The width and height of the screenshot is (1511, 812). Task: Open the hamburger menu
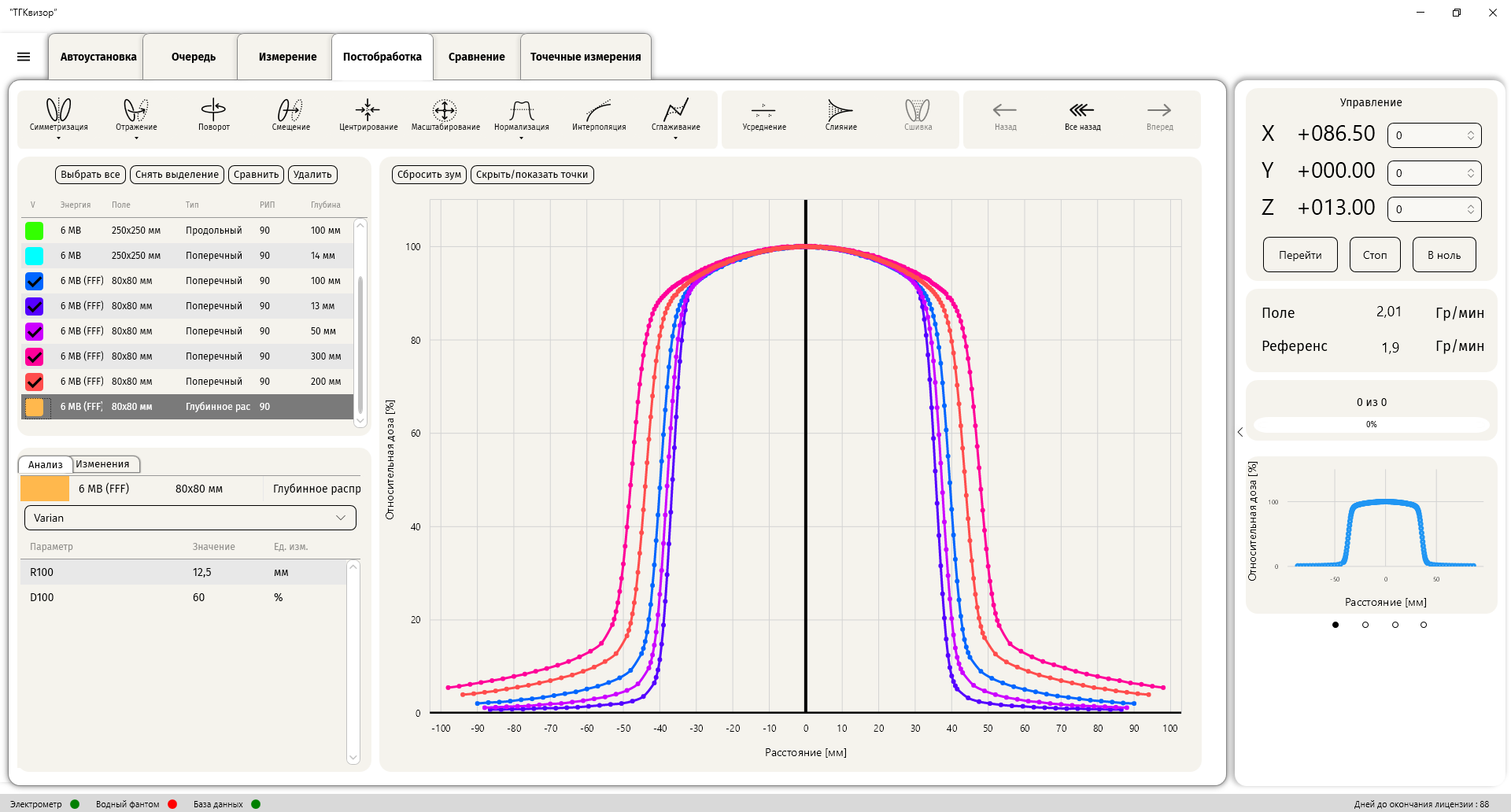[24, 57]
